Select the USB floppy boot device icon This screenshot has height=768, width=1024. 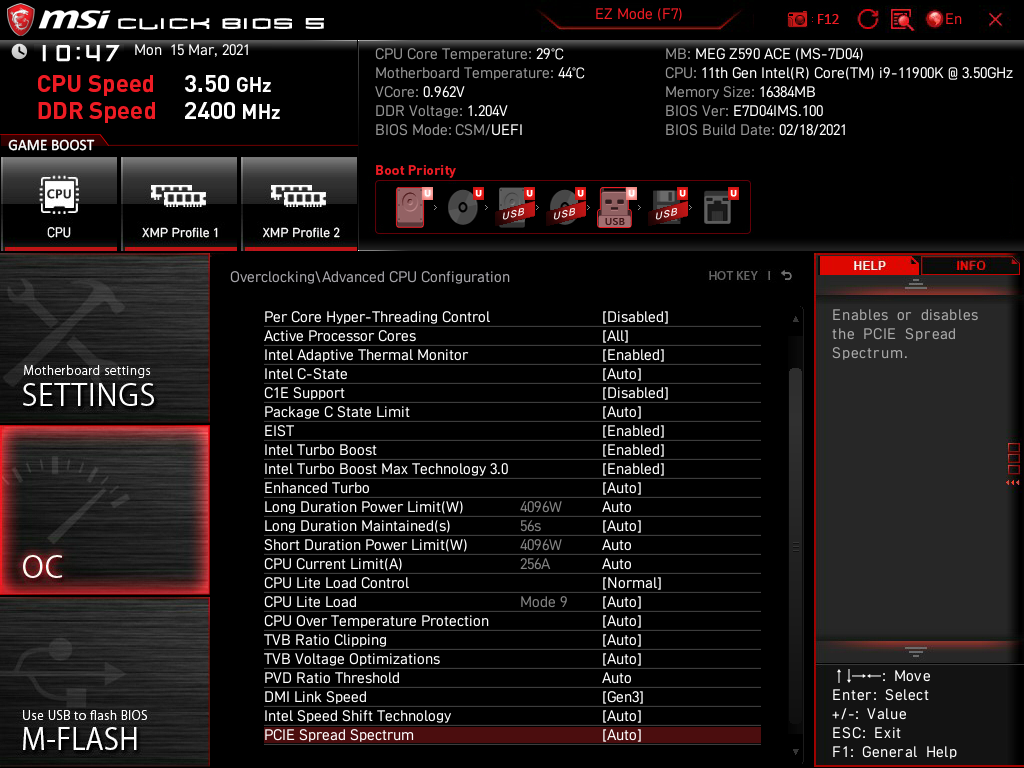[x=667, y=207]
